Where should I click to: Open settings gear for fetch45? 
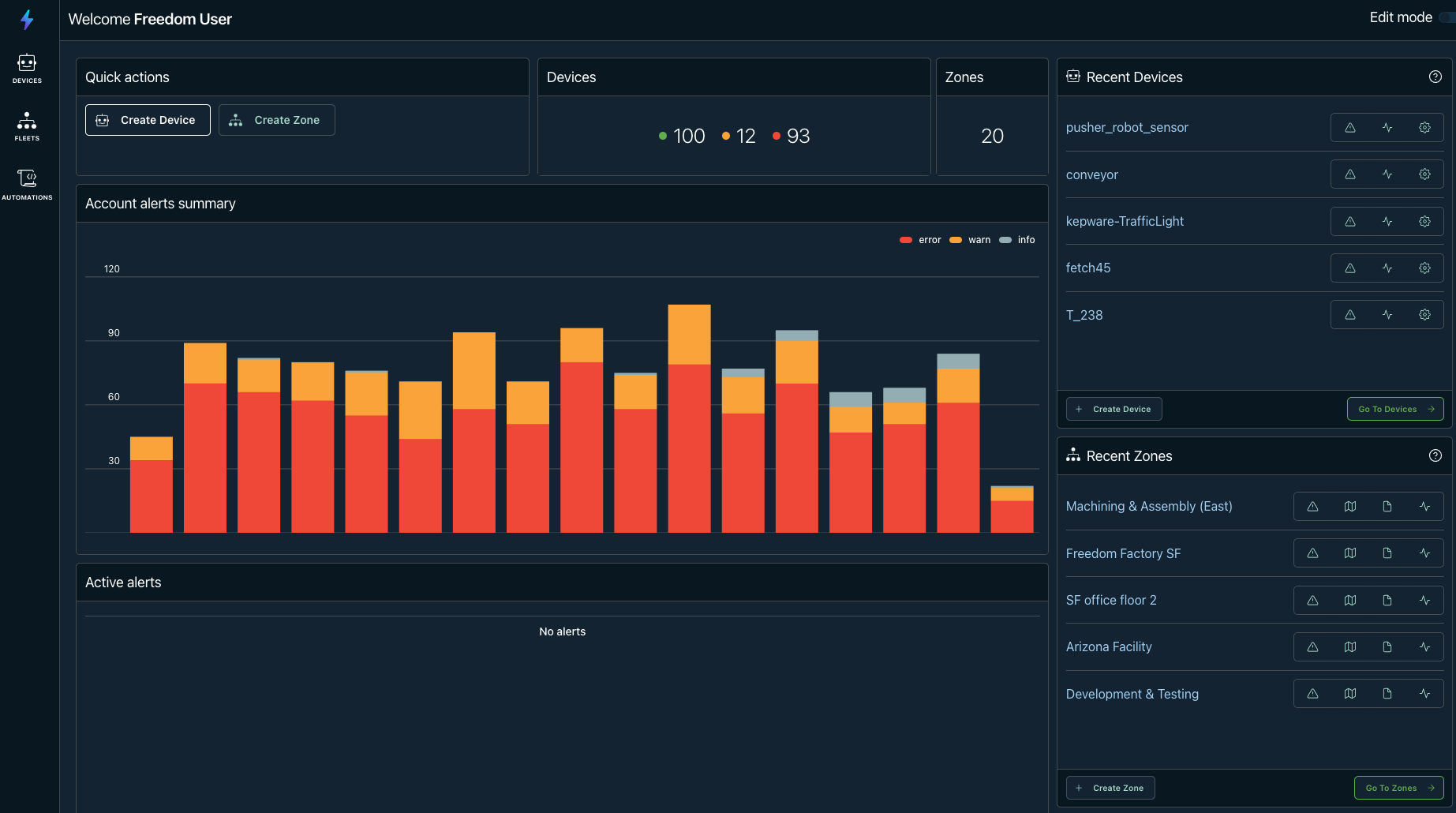[1424, 268]
